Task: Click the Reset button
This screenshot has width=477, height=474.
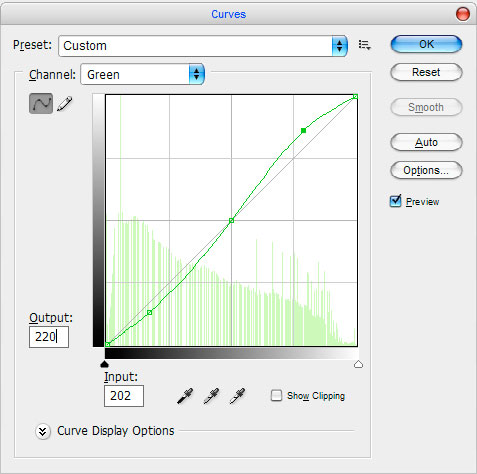Action: click(x=426, y=72)
